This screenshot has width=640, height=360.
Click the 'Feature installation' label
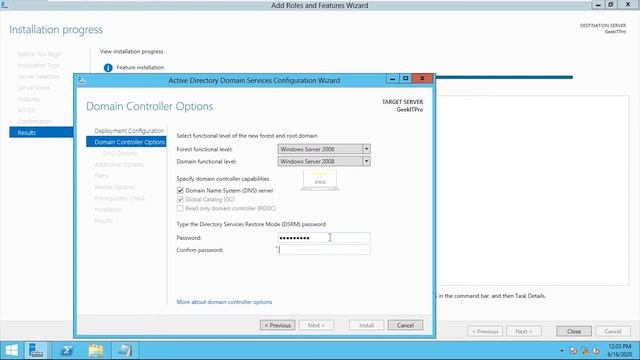[140, 67]
